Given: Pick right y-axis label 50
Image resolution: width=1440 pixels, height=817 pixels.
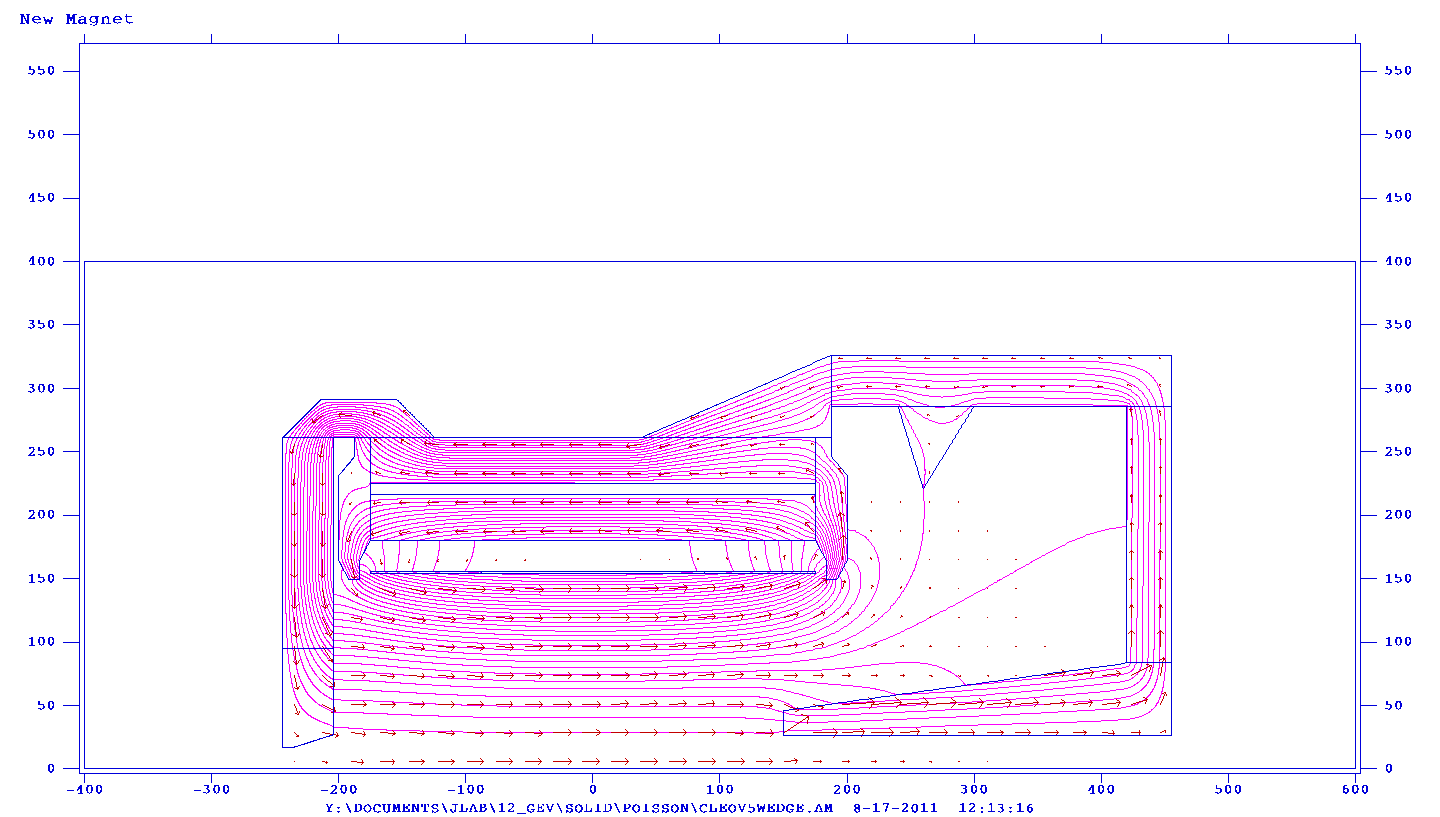Looking at the screenshot, I should click(x=1394, y=706).
